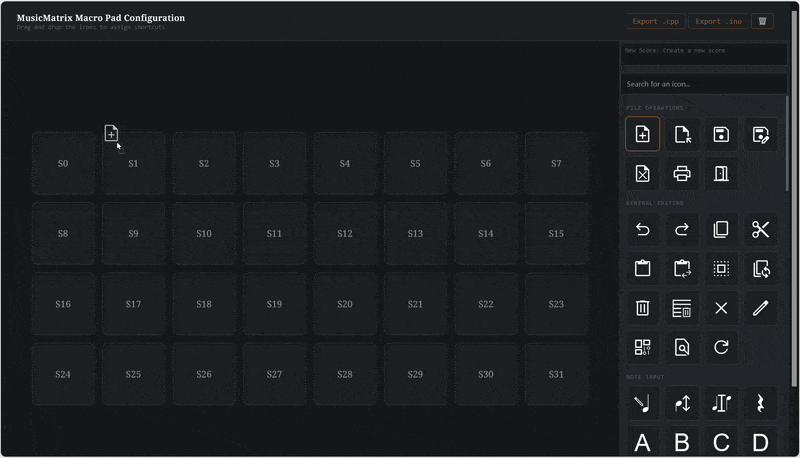
Task: Pick the Redo arrow icon
Action: (x=682, y=230)
